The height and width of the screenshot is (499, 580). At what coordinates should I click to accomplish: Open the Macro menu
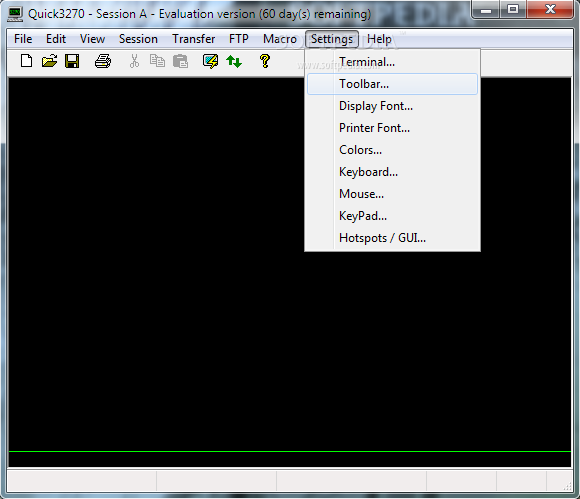(x=280, y=39)
